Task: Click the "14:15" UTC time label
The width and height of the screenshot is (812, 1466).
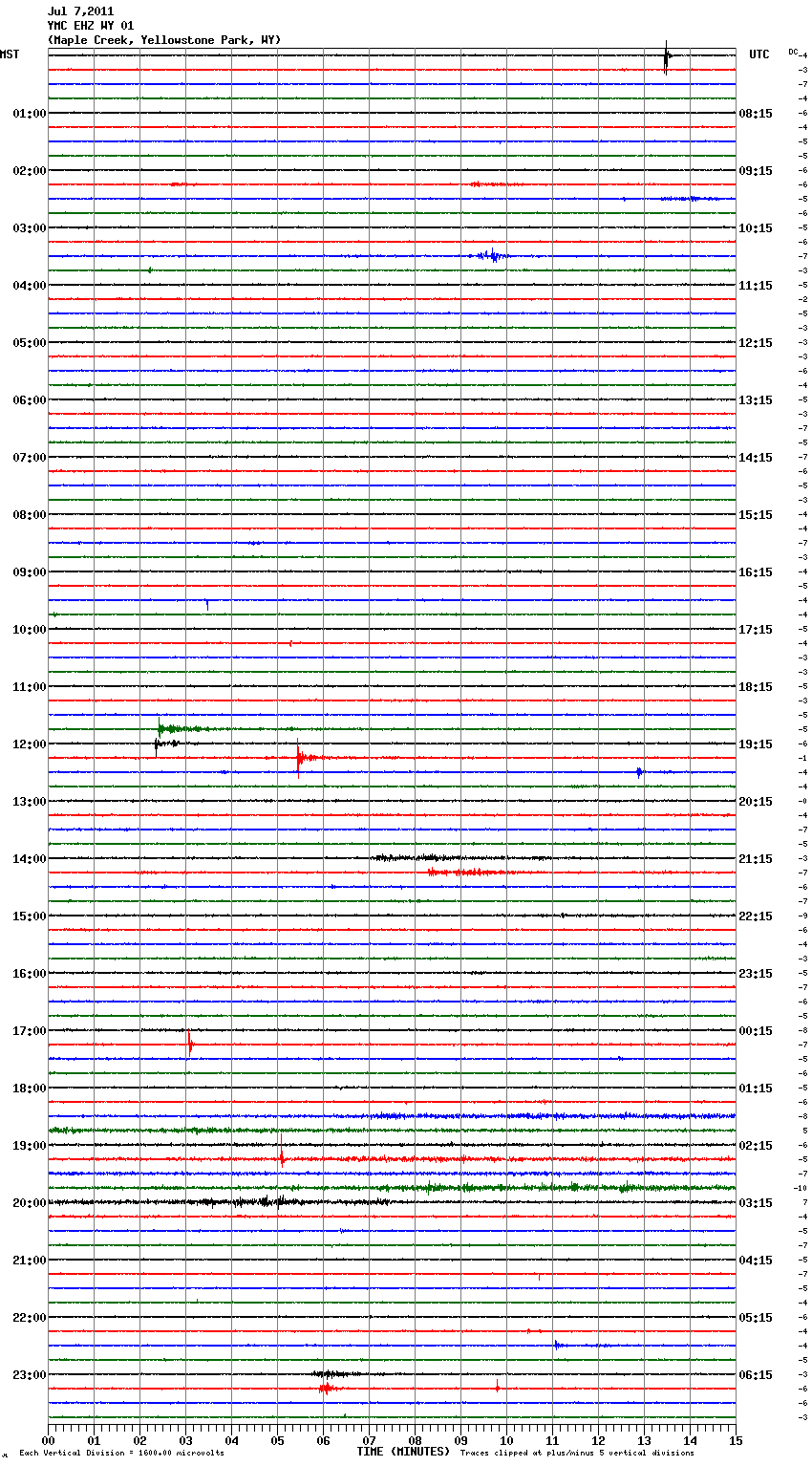Action: tap(756, 457)
